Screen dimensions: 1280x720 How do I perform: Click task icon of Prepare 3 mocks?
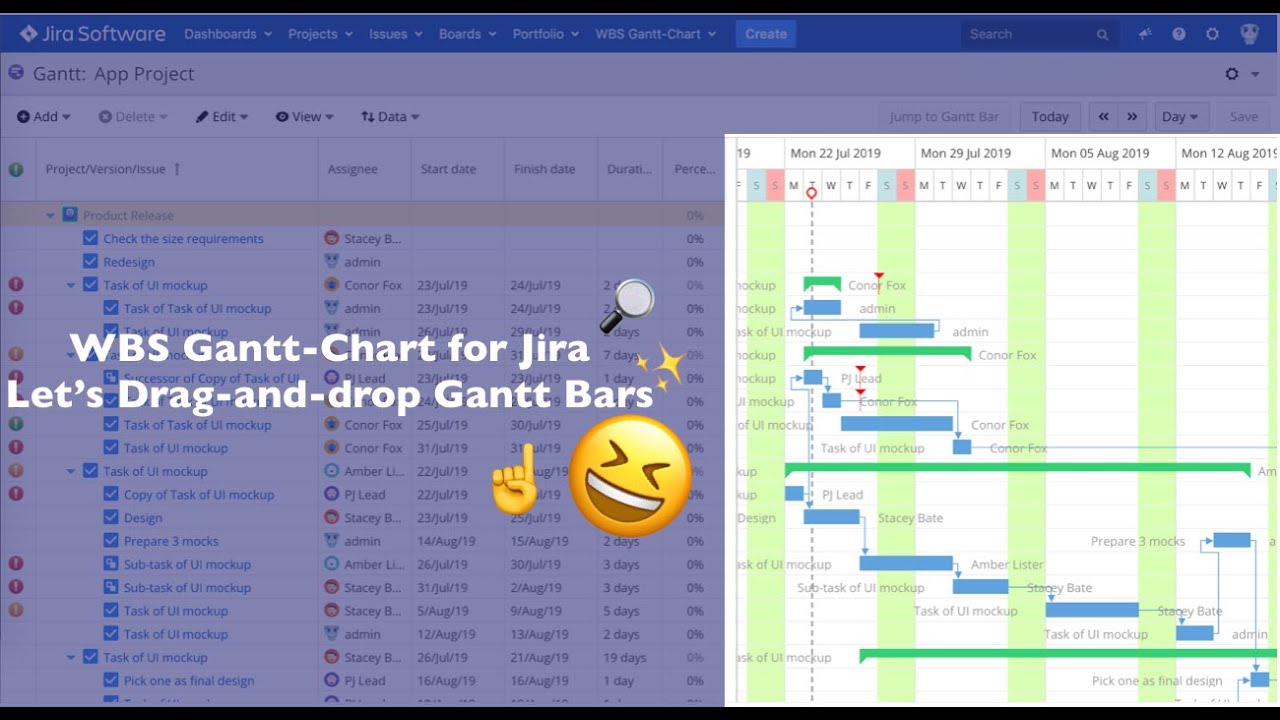(x=111, y=541)
